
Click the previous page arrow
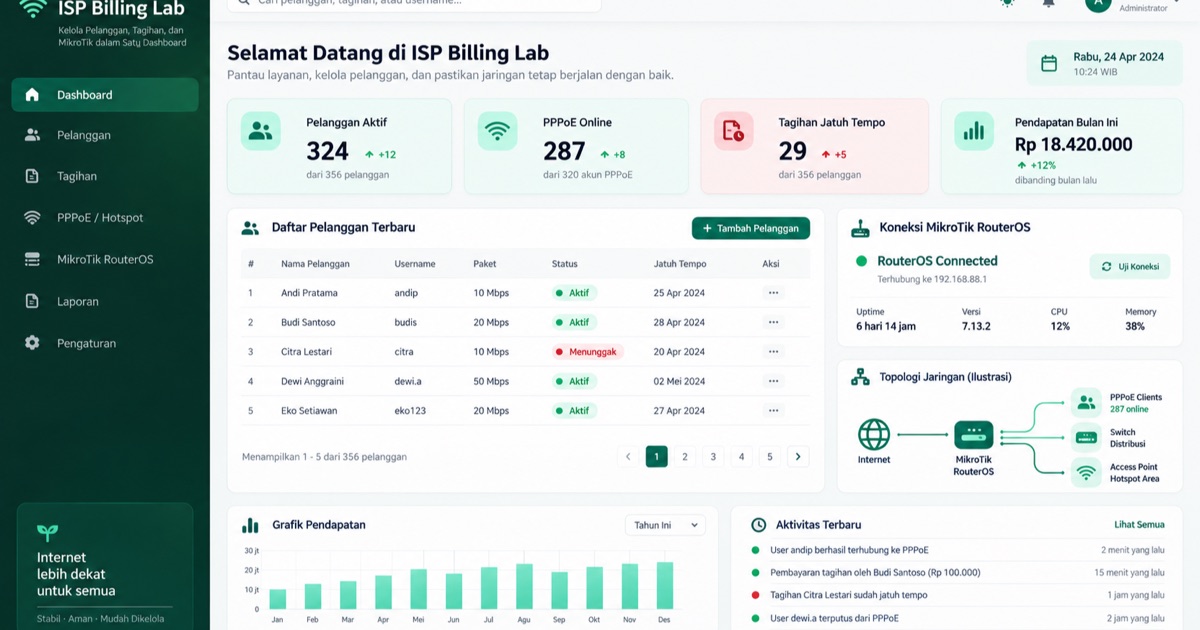tap(628, 457)
